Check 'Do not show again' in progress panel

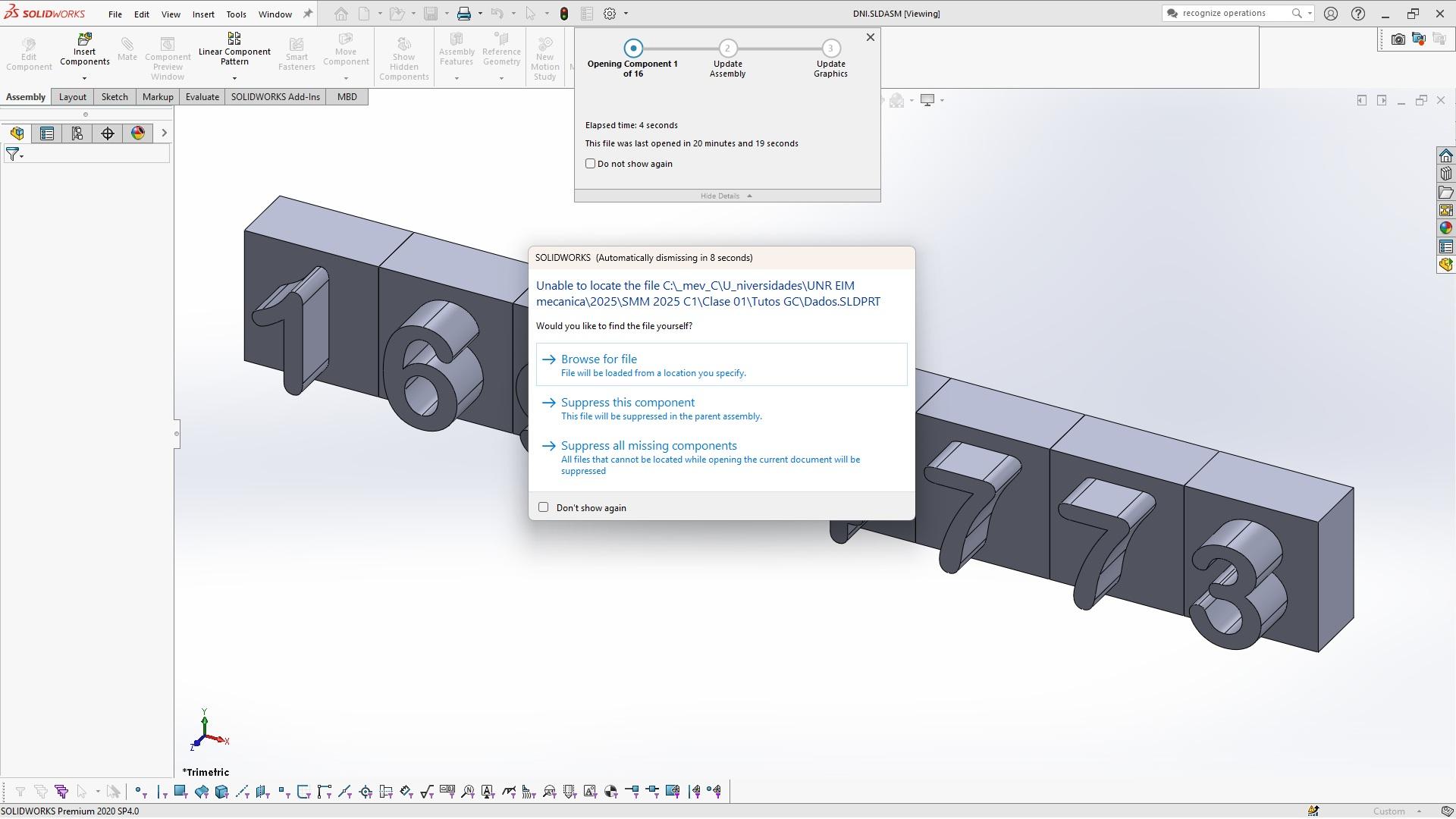pos(590,164)
